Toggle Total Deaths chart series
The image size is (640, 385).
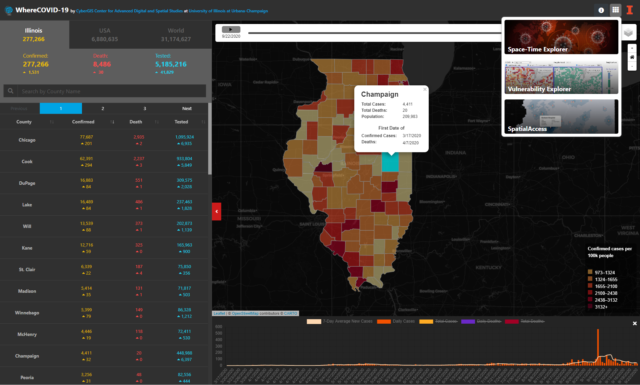[x=524, y=321]
